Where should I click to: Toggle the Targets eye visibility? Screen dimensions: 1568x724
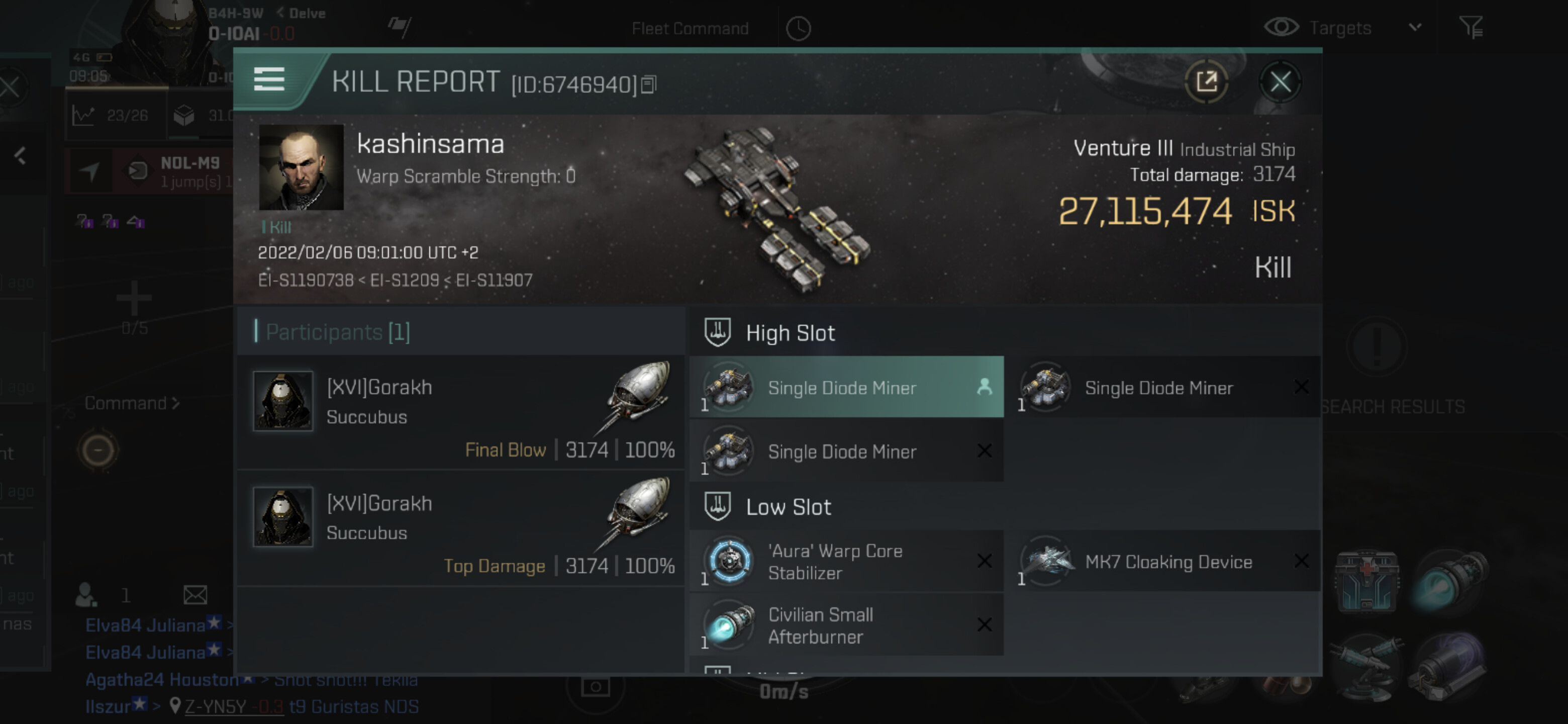pos(1282,27)
